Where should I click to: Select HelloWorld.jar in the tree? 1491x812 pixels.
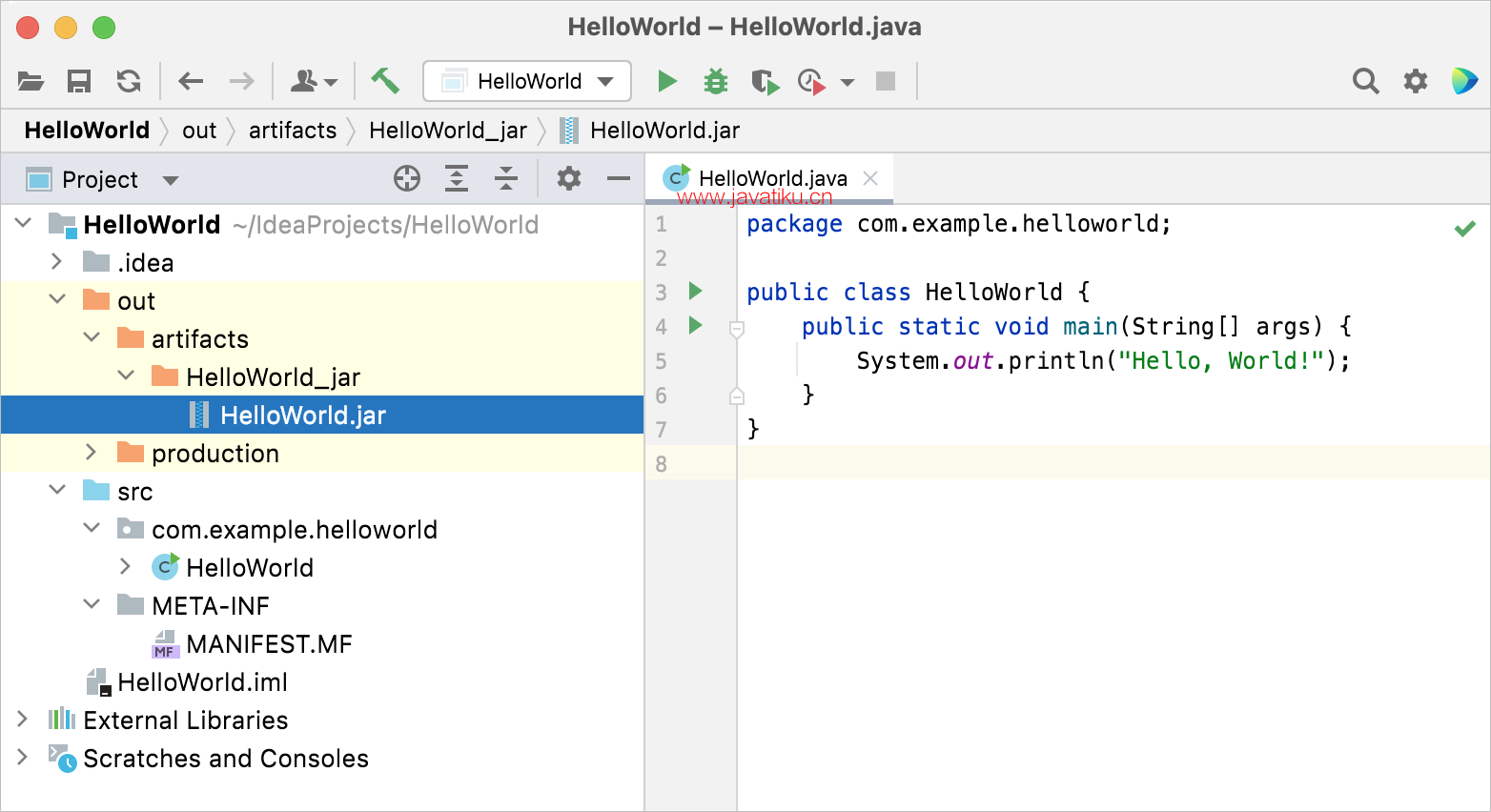(322, 415)
